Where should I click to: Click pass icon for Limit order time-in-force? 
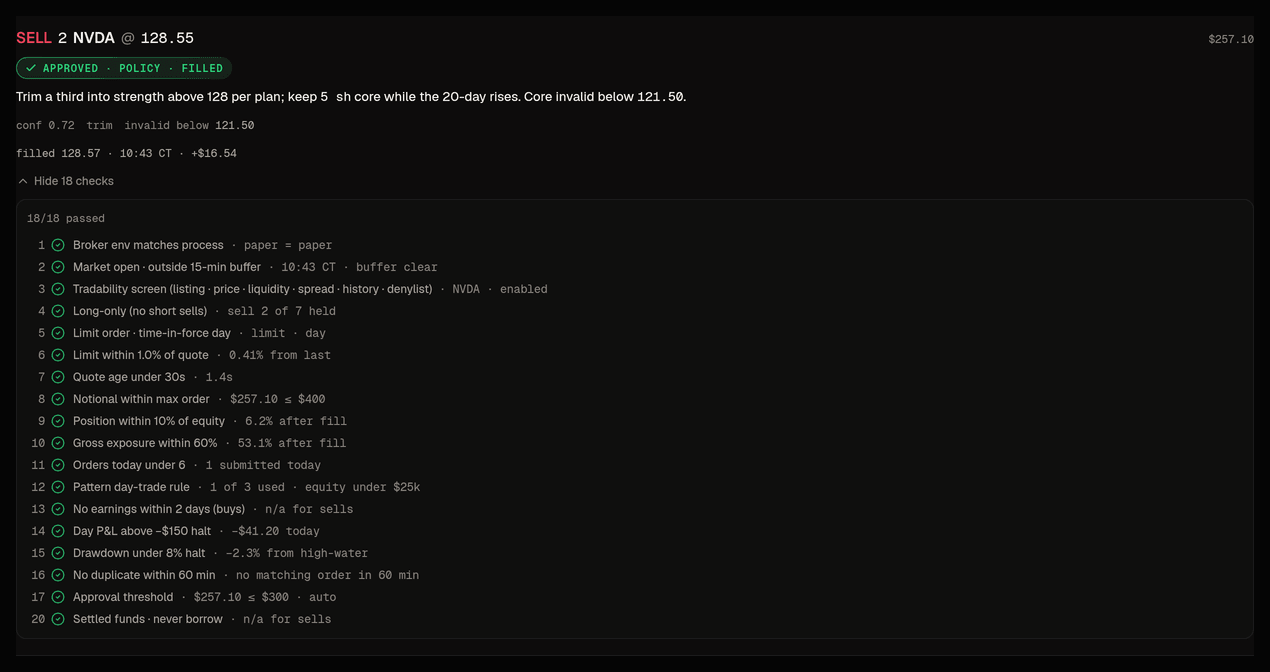coord(58,333)
